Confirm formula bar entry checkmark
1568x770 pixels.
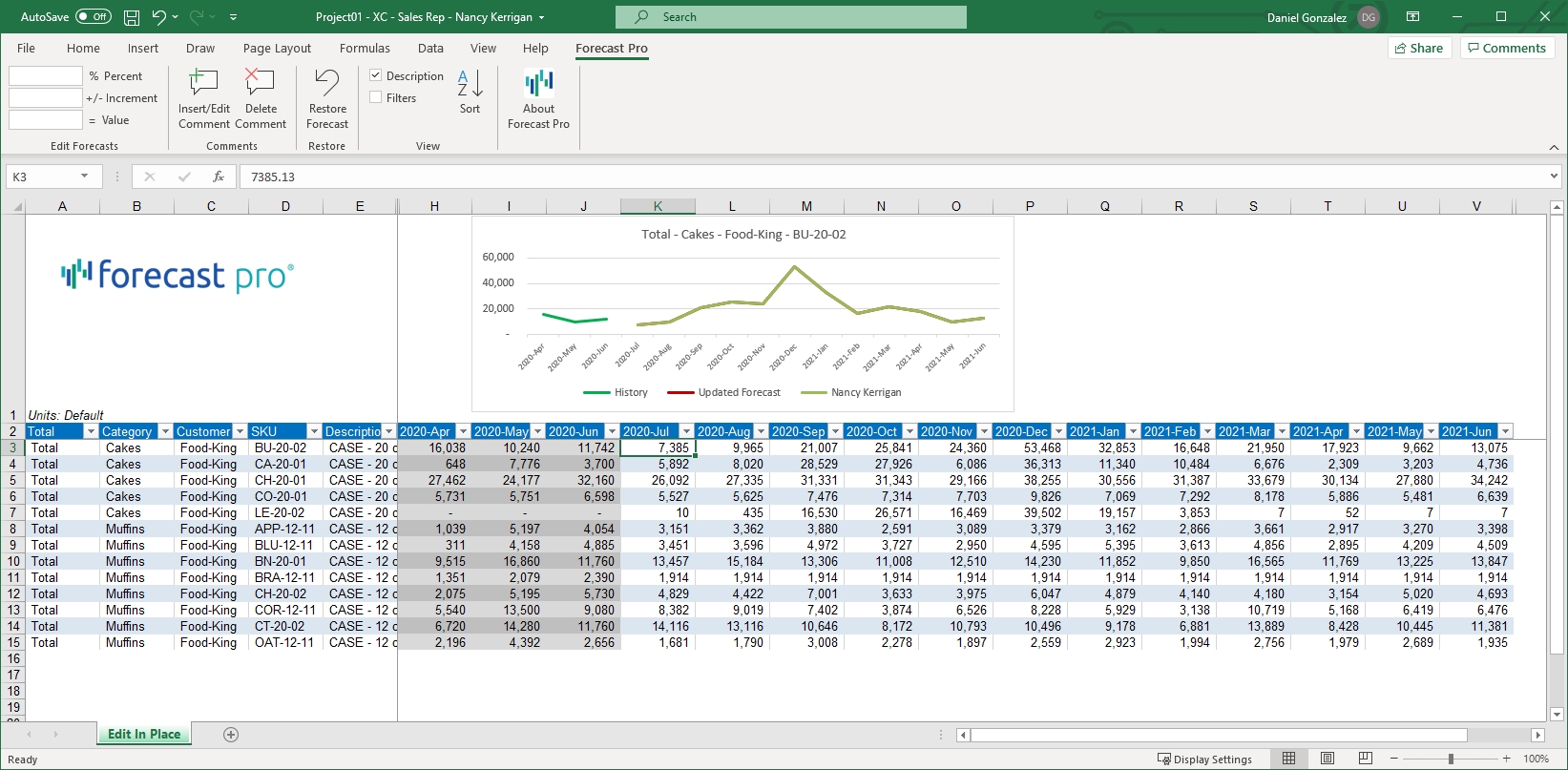click(184, 177)
